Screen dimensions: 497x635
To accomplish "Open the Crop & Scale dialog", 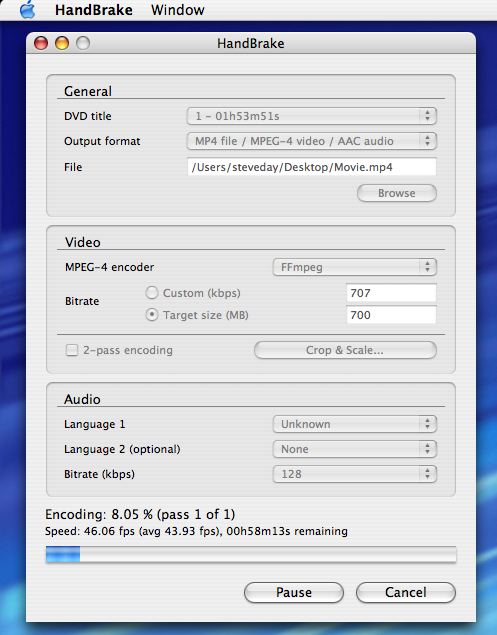I will click(345, 350).
